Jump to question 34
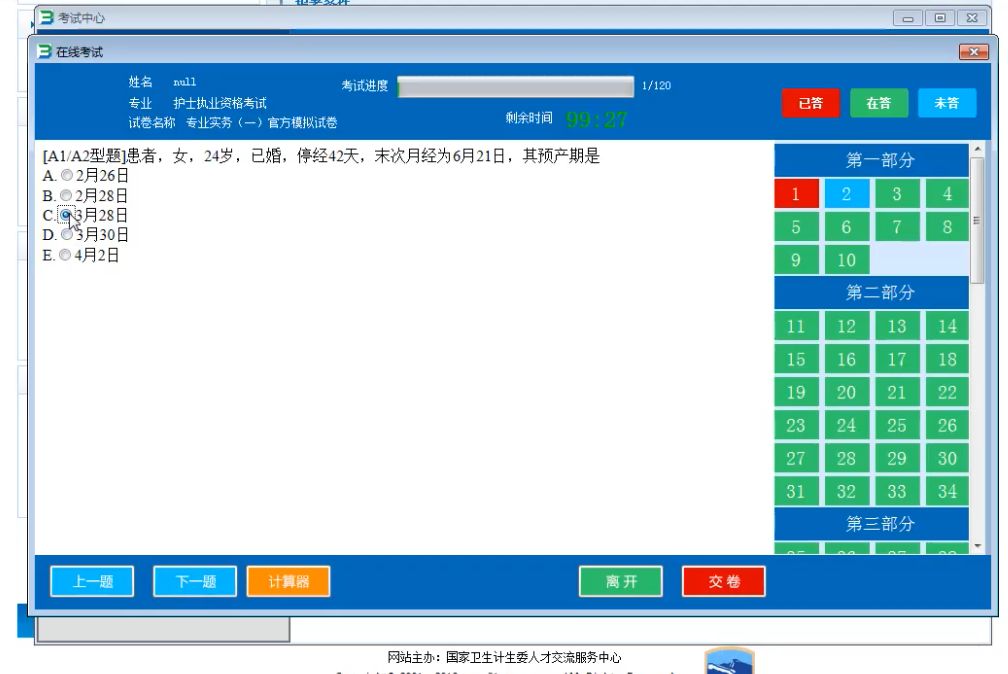1008x674 pixels. [947, 491]
